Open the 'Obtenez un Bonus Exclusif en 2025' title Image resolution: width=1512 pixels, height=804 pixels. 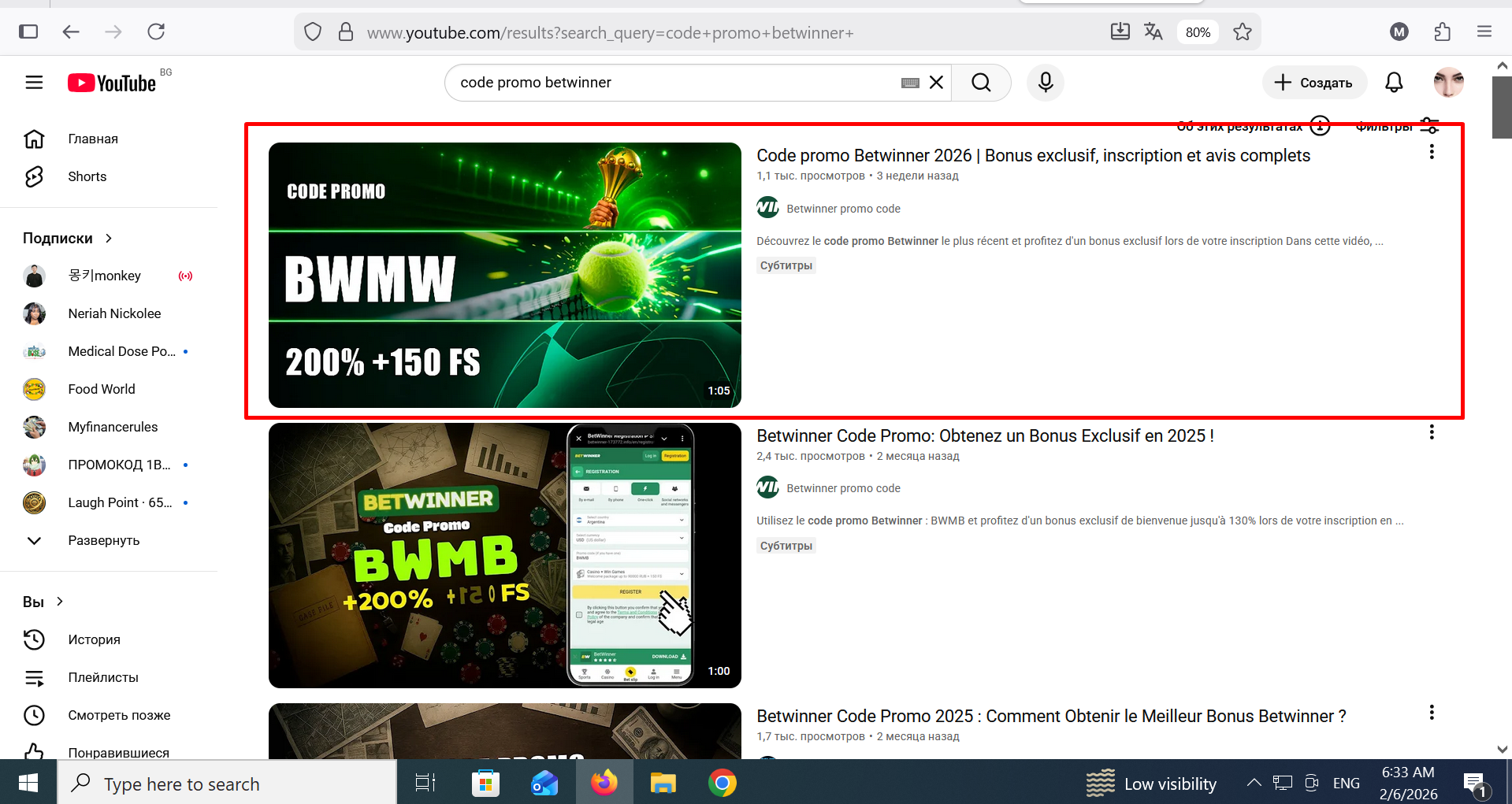click(985, 436)
